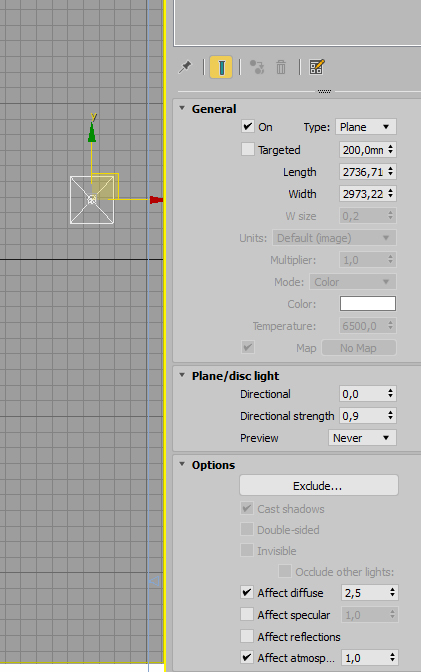Open the Type dropdown showing Plane
The height and width of the screenshot is (672, 421).
pyautogui.click(x=366, y=127)
